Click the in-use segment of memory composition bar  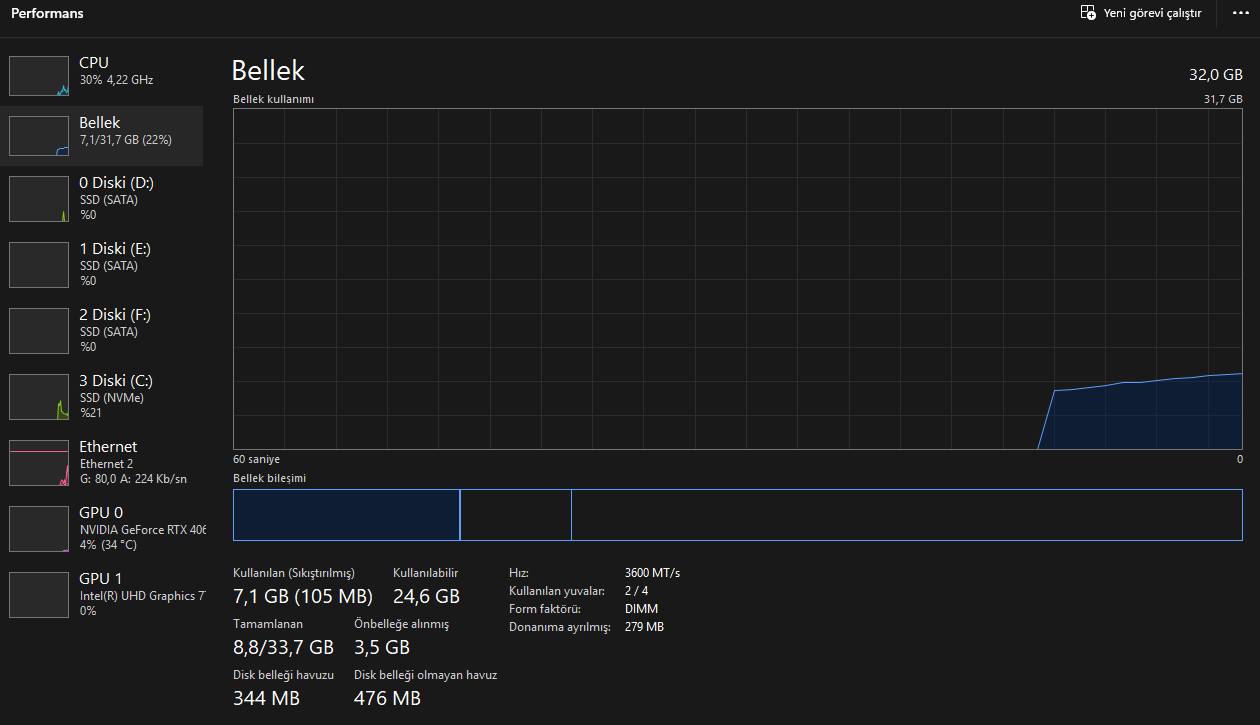coord(346,515)
